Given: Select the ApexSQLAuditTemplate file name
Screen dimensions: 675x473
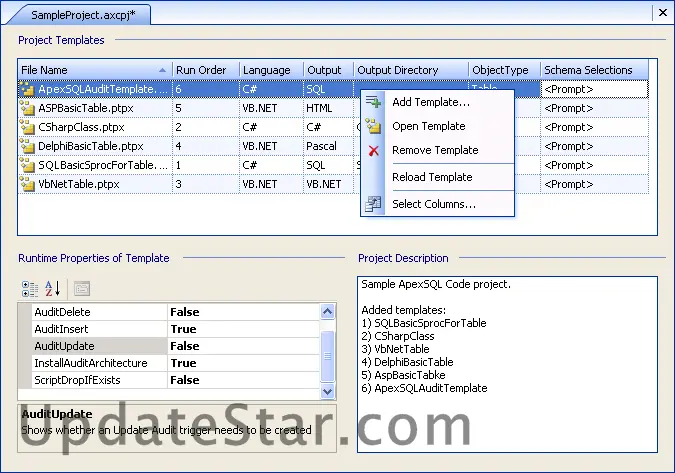Looking at the screenshot, I should click(103, 89).
